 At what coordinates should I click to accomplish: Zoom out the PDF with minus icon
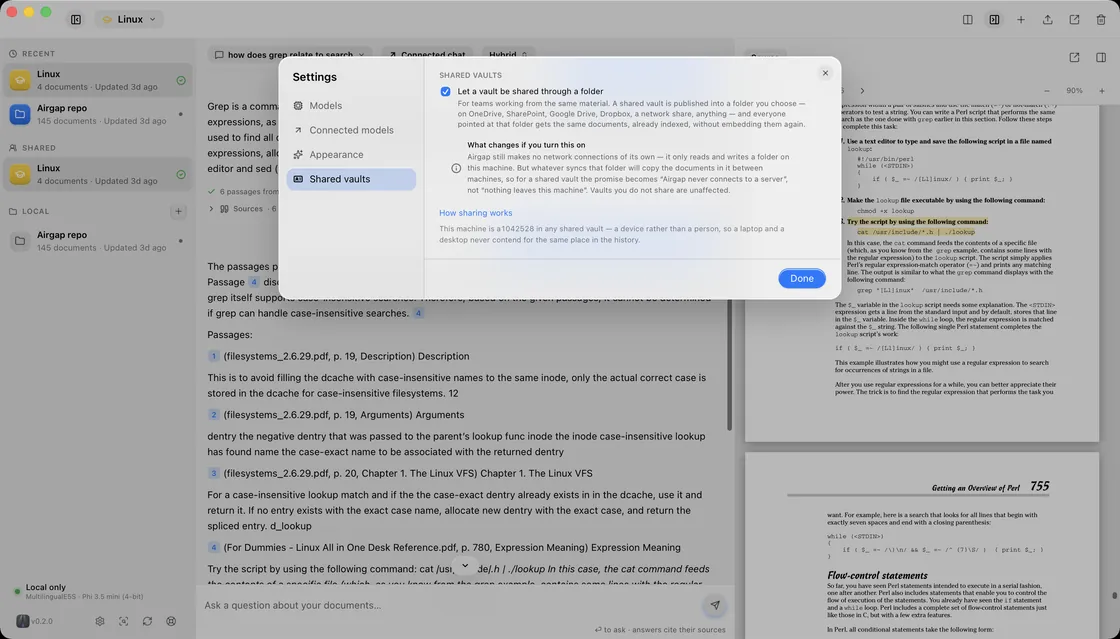coord(1047,91)
